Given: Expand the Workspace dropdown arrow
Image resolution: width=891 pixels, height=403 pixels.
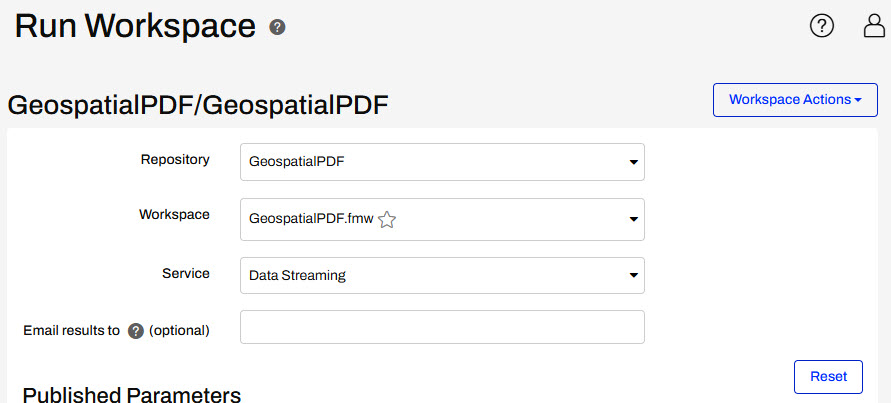Looking at the screenshot, I should pos(633,219).
